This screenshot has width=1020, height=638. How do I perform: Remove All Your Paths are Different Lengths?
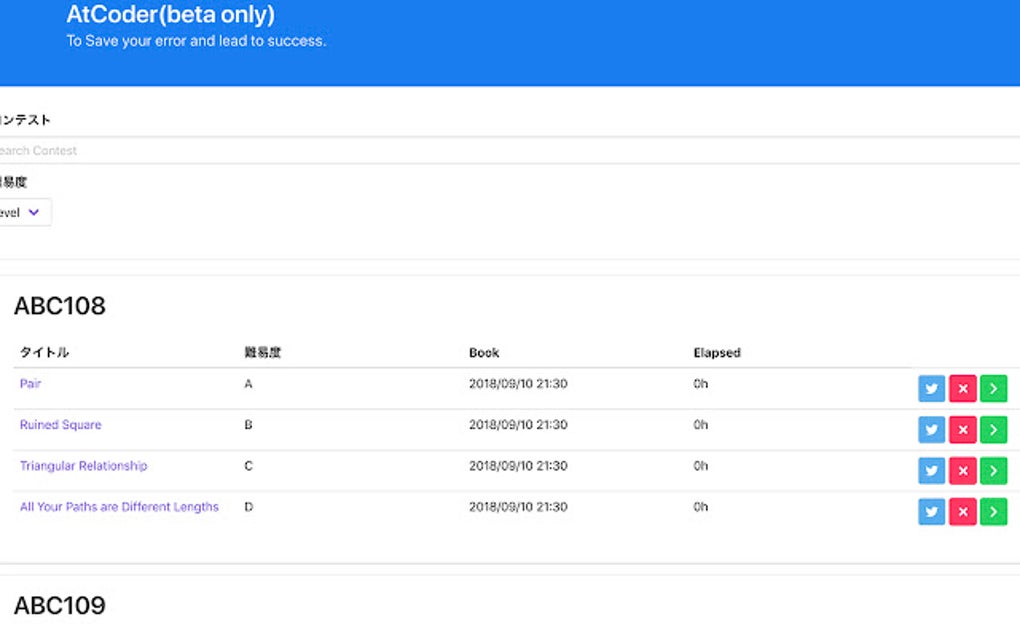point(962,512)
